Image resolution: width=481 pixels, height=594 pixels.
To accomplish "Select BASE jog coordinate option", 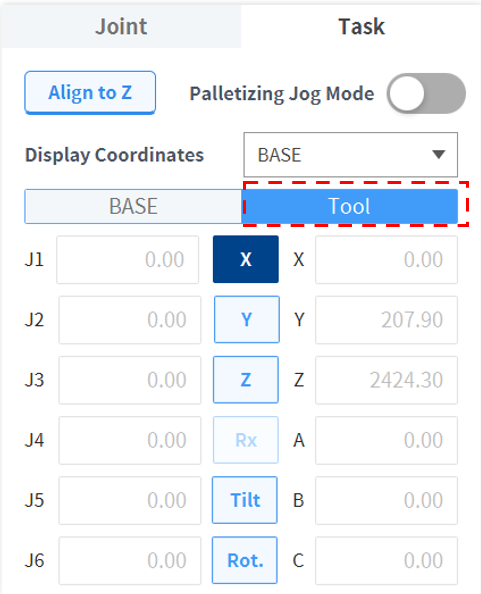I will [133, 206].
